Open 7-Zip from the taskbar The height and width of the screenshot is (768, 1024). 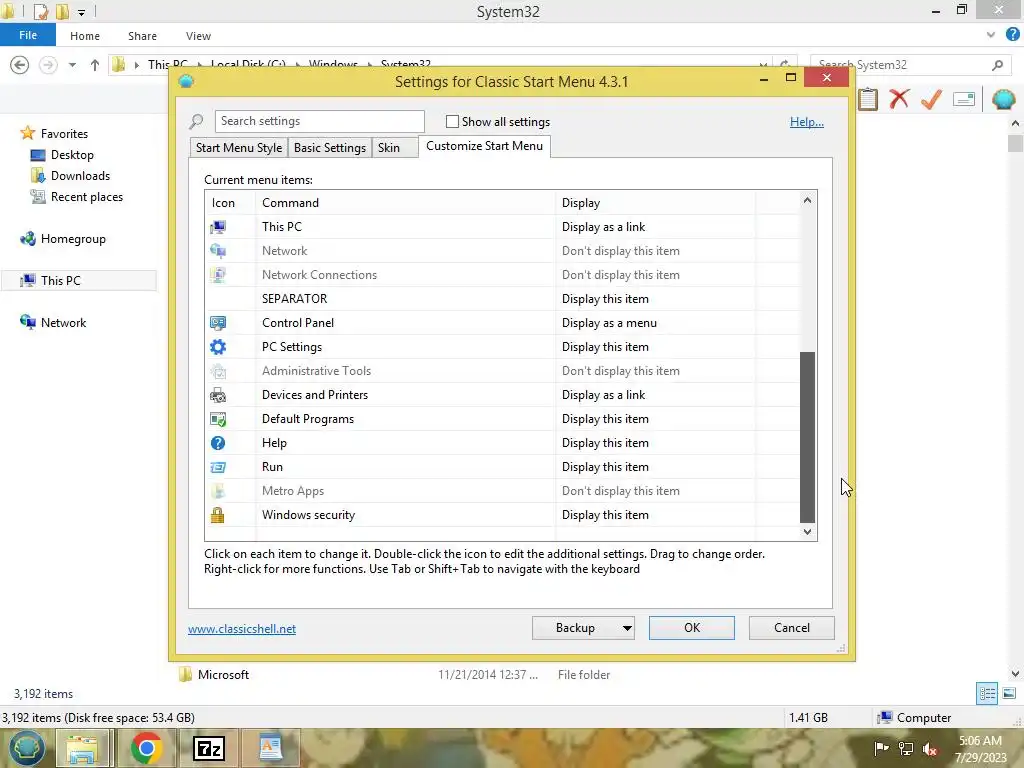tap(209, 748)
